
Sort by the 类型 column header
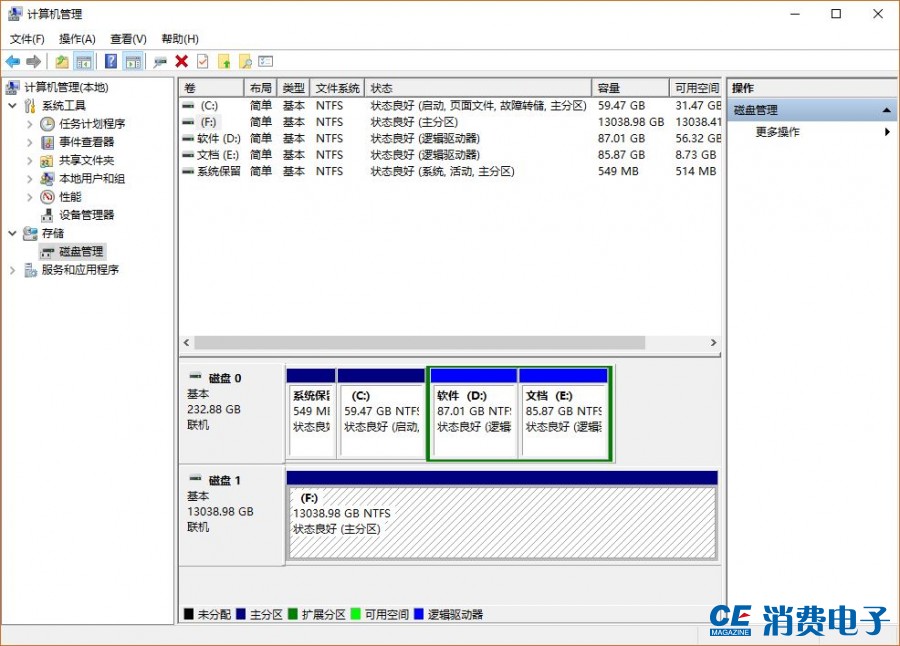[x=293, y=88]
